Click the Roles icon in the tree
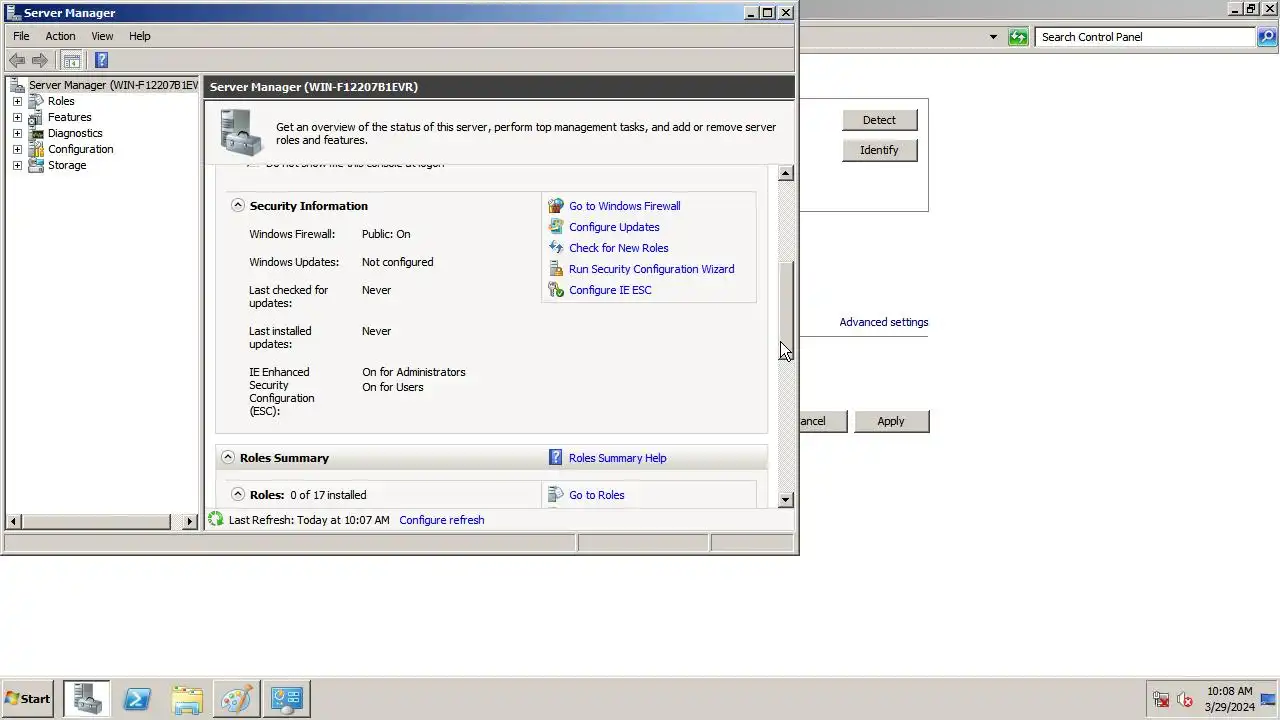The width and height of the screenshot is (1280, 720). coord(36,101)
